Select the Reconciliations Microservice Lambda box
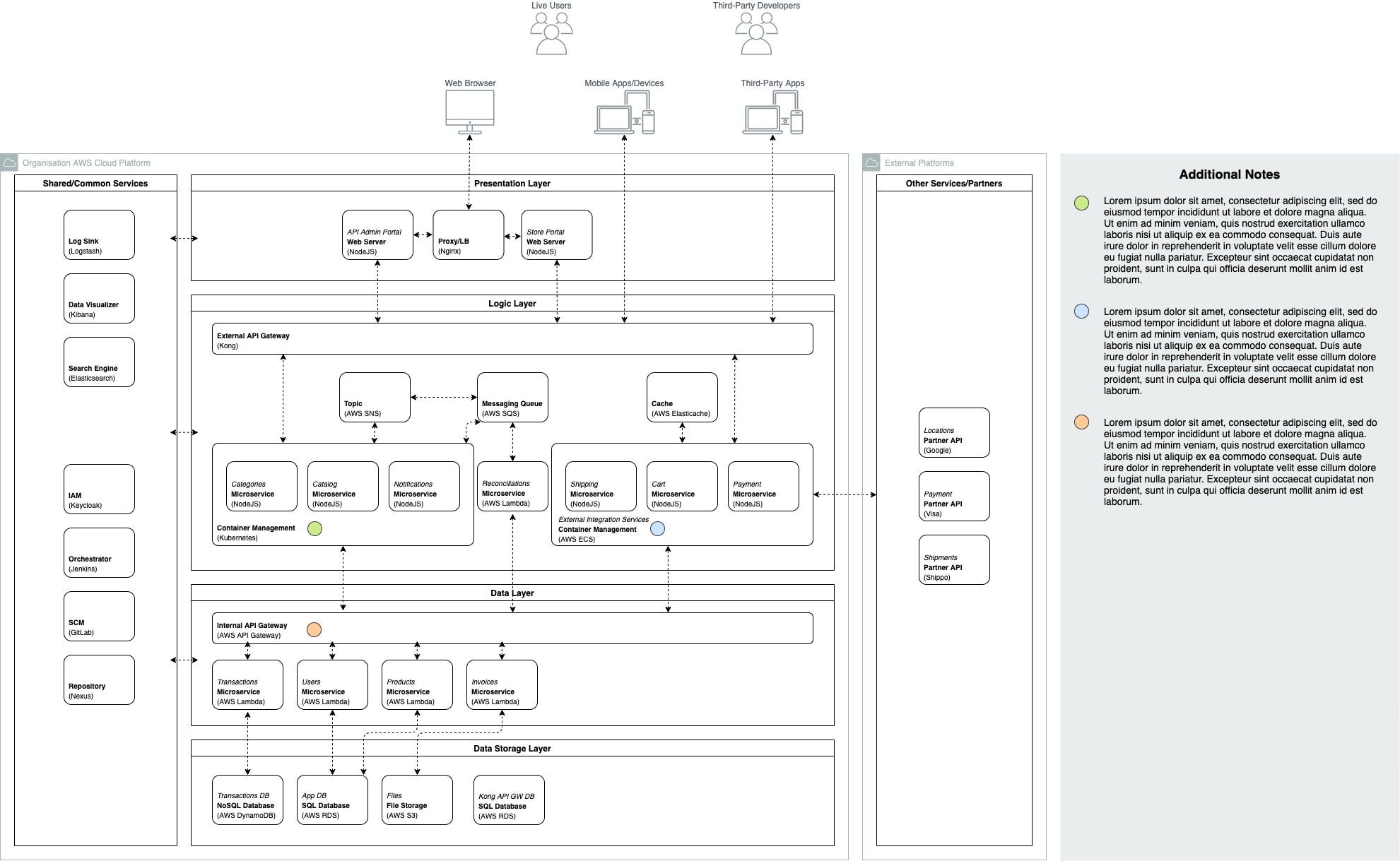 click(x=512, y=486)
